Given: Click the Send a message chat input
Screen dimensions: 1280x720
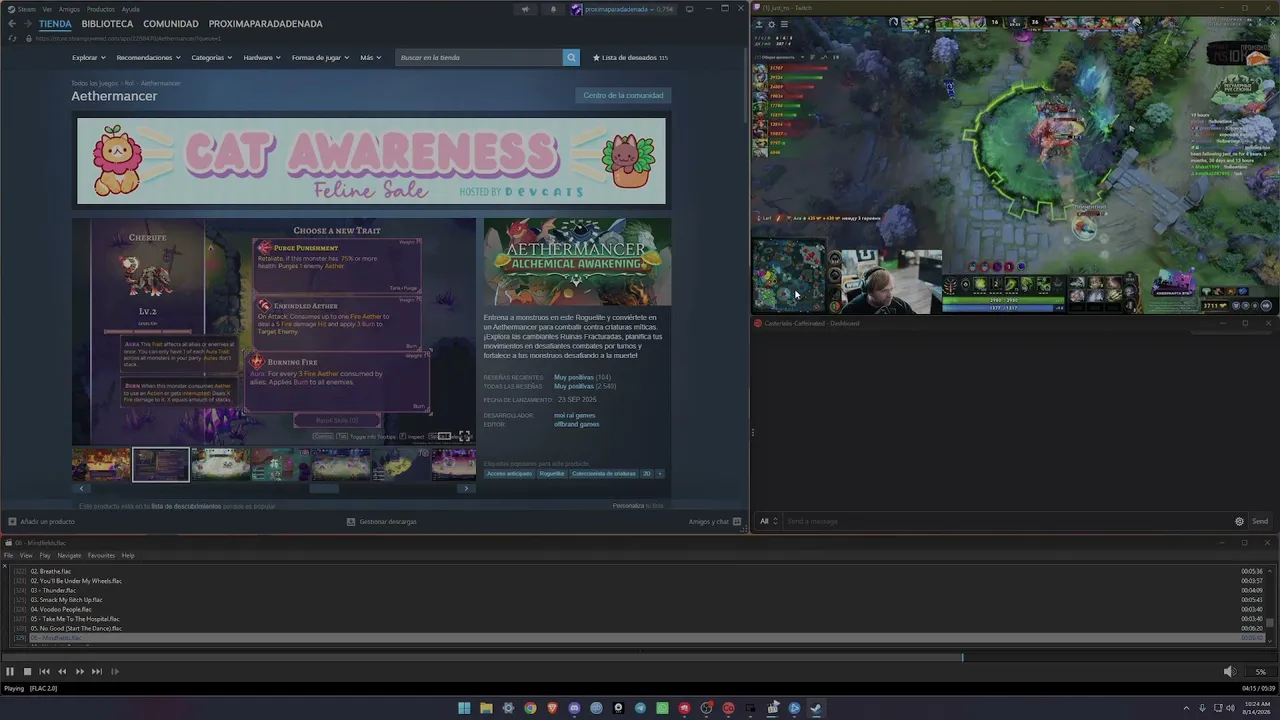Looking at the screenshot, I should coord(1005,521).
